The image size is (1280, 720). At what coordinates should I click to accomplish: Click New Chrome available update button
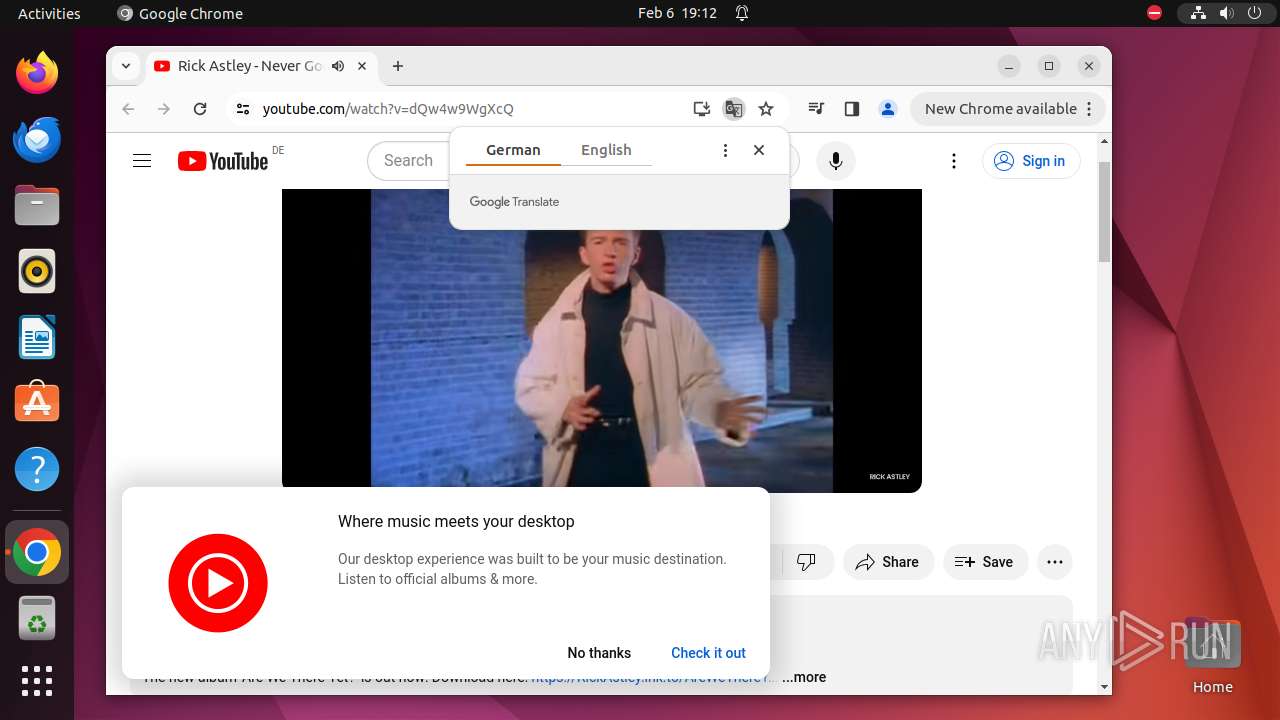click(1007, 109)
